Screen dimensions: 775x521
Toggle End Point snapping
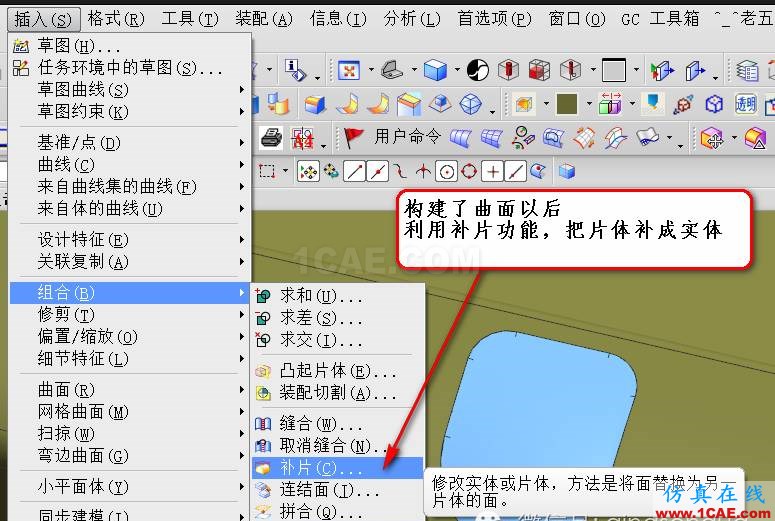tap(354, 172)
